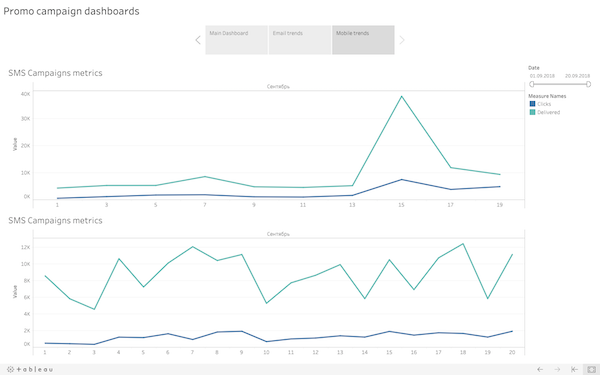Click the Date slider's start handle

[532, 84]
